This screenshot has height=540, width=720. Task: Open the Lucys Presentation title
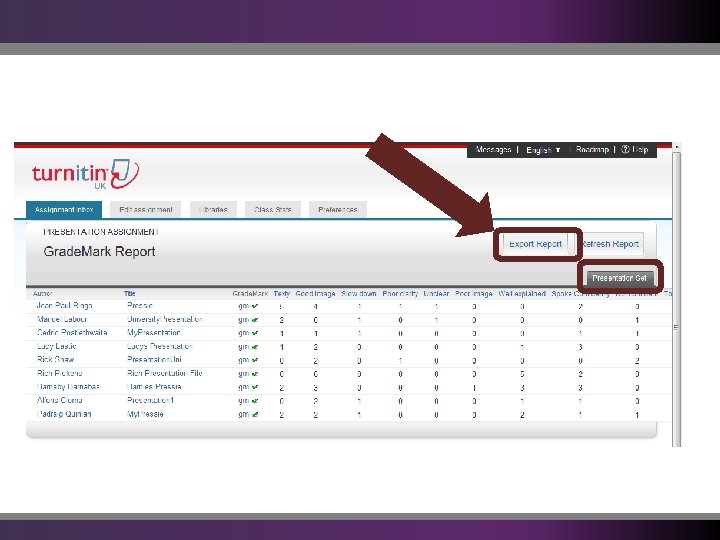[159, 346]
